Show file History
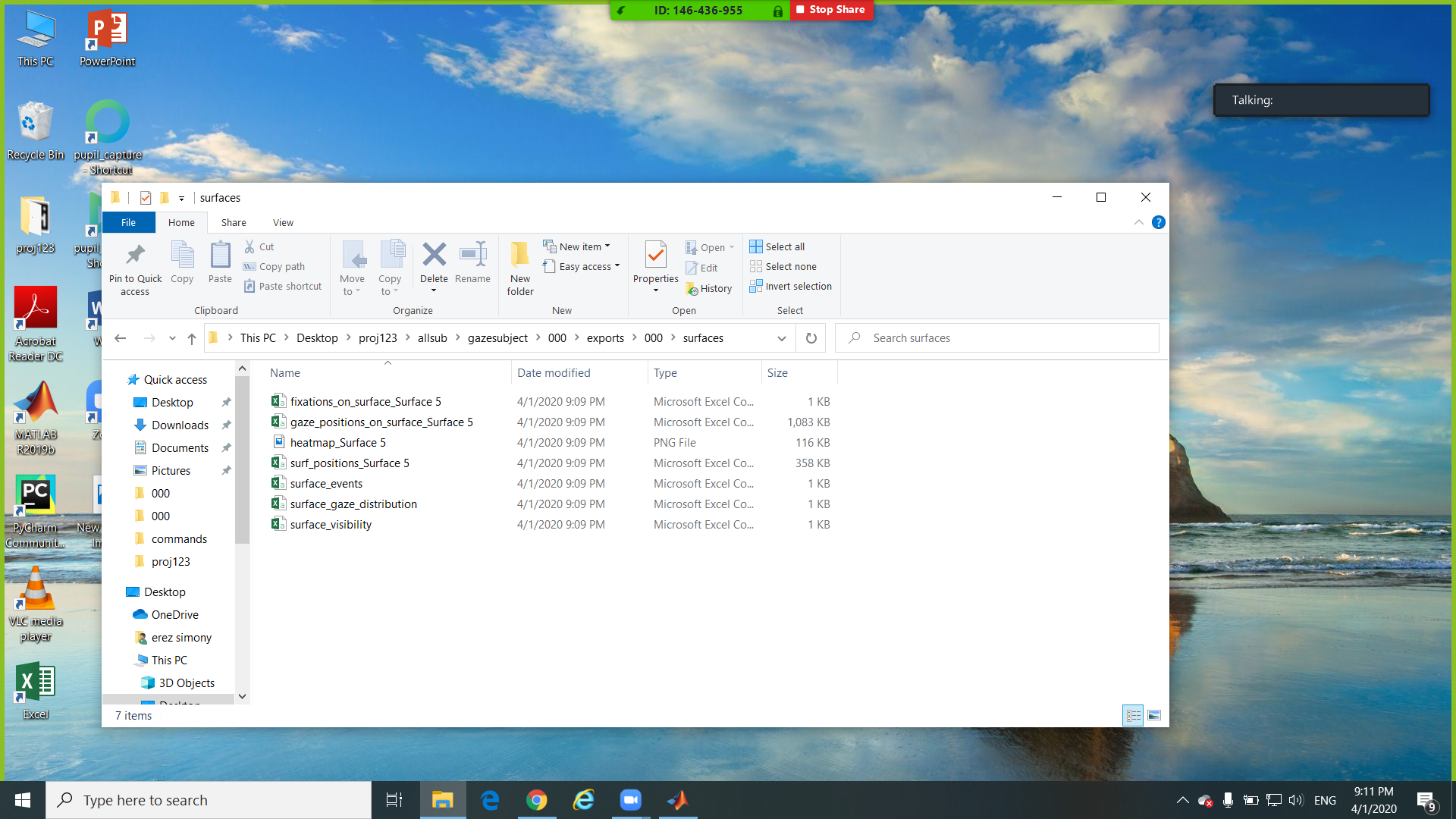 click(x=708, y=288)
